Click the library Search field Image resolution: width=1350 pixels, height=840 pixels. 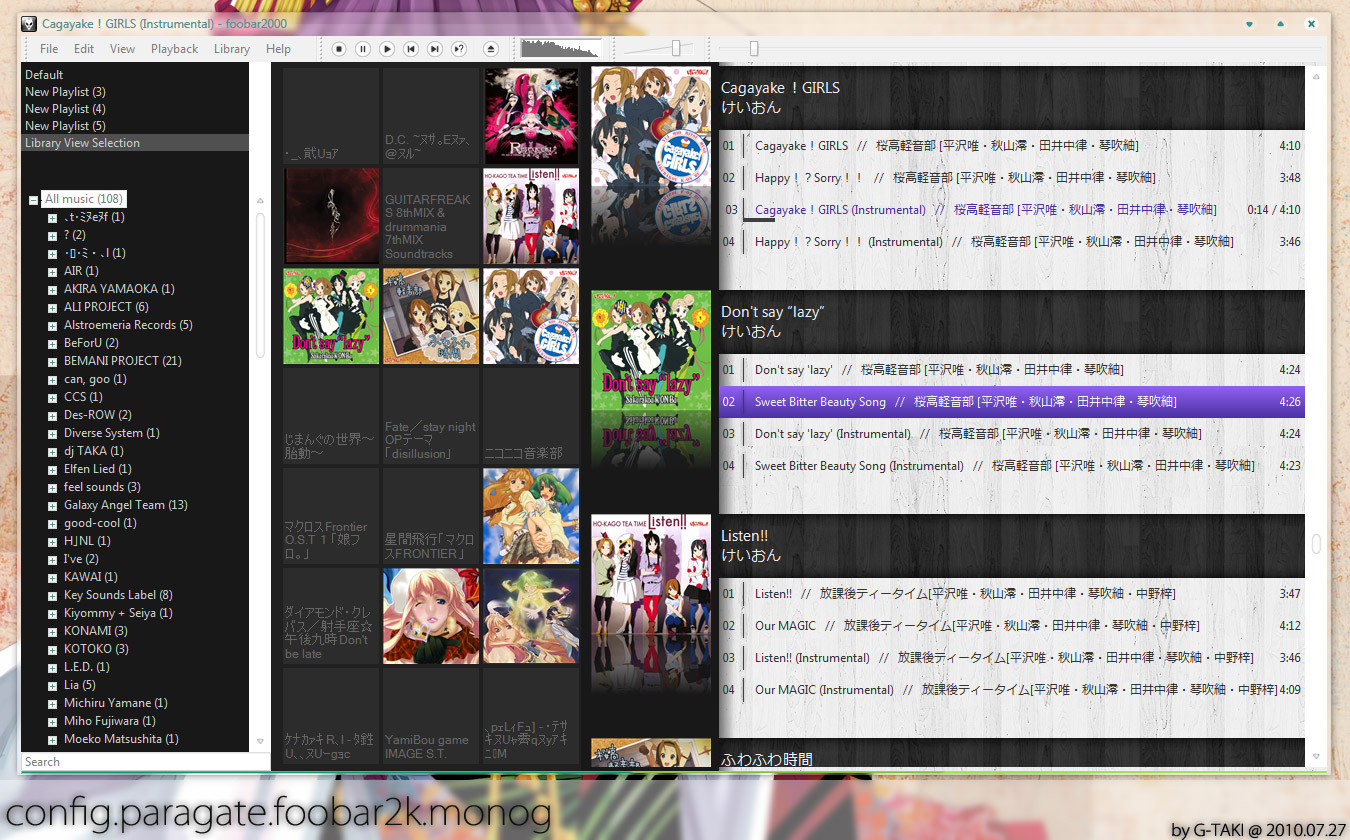pyautogui.click(x=145, y=762)
